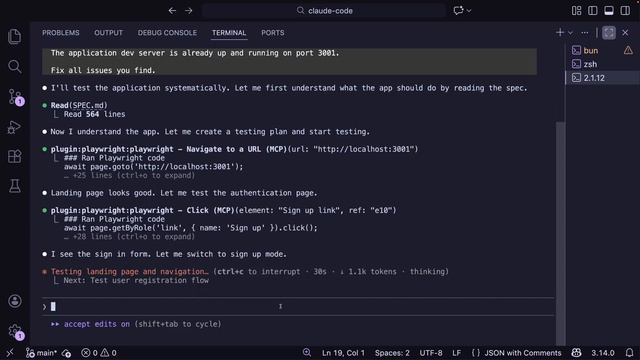Click the Navigate to a URL tool call line
This screenshot has height=360, width=640.
(234, 149)
